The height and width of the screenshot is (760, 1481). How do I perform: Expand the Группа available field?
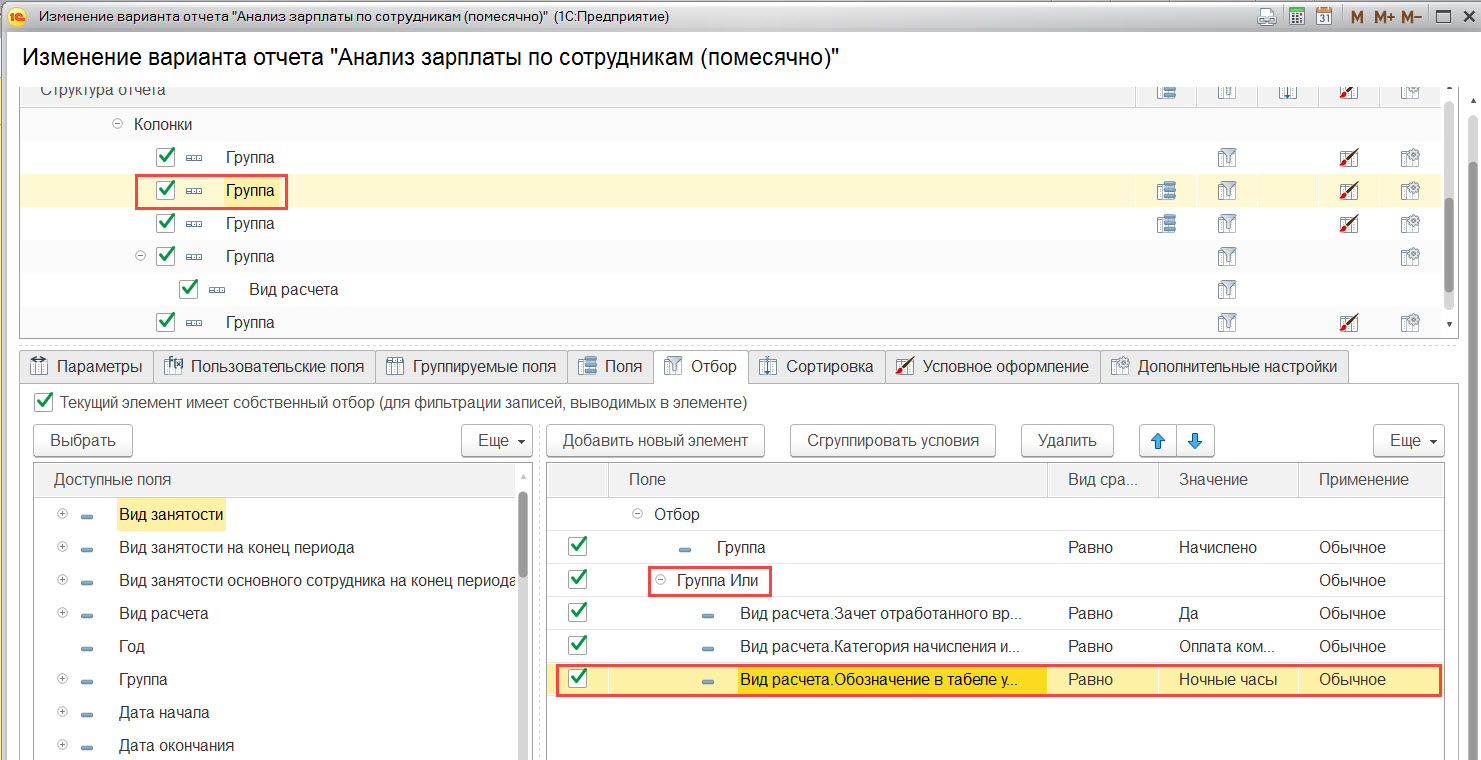(62, 679)
